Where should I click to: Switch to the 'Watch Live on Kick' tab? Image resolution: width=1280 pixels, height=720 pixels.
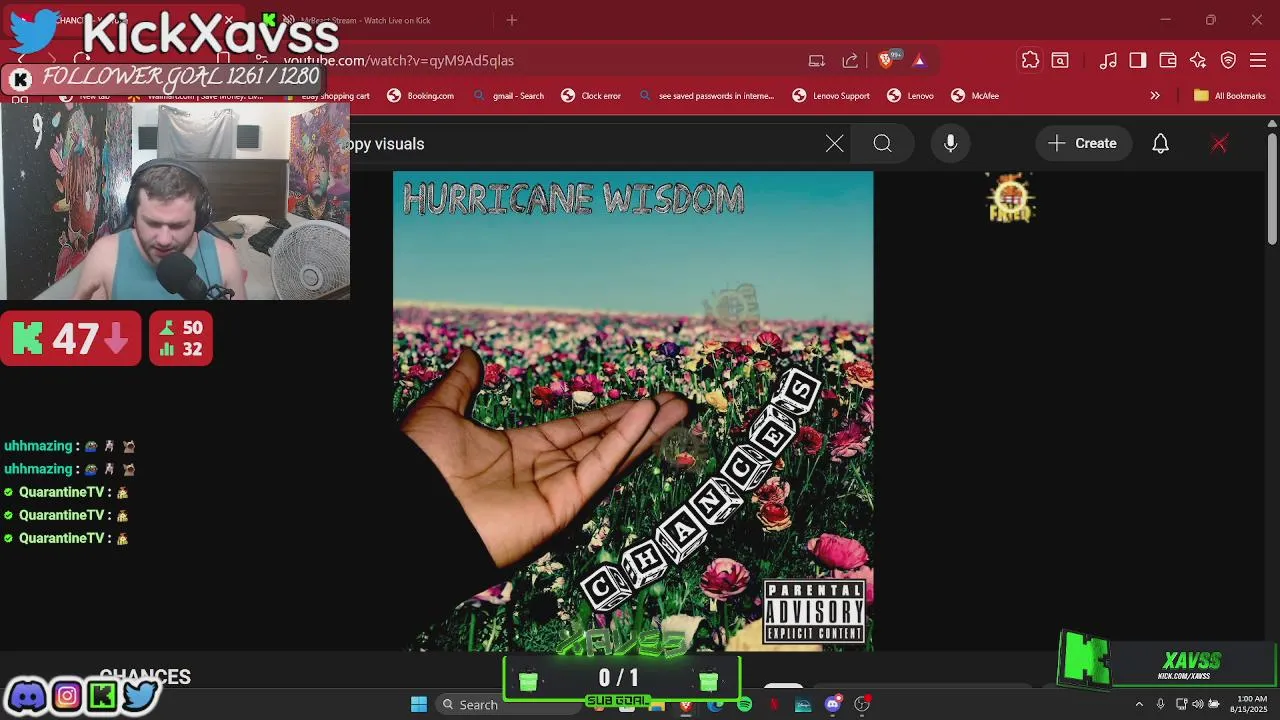365,20
